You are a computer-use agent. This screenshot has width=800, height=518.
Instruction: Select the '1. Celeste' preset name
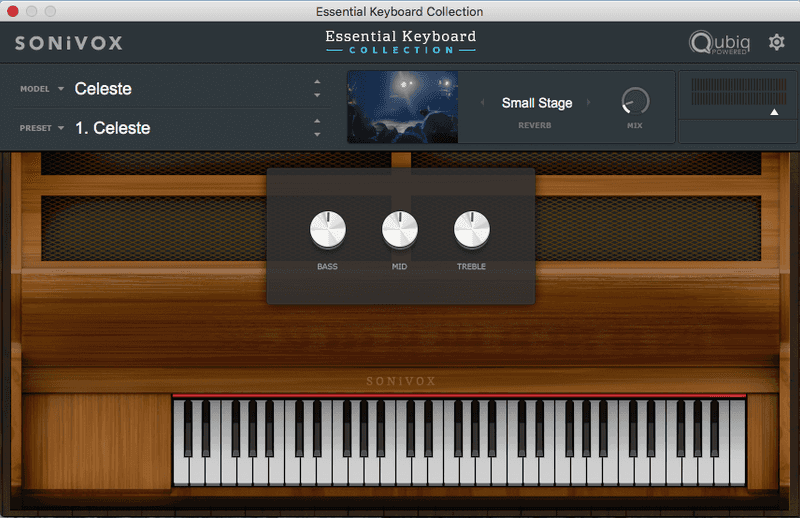coord(113,128)
